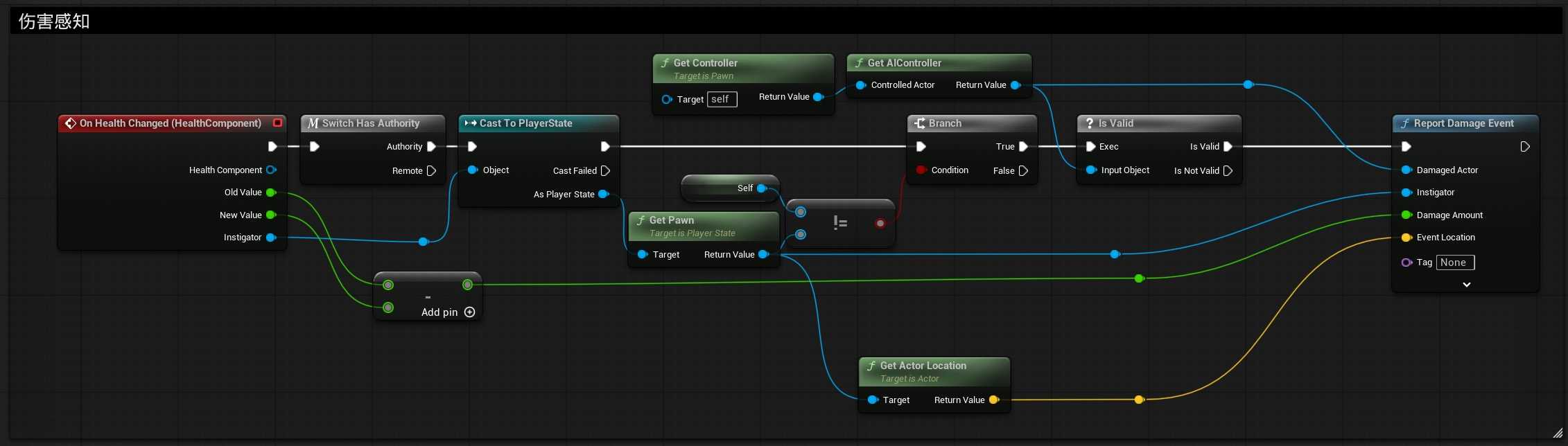1568x446 pixels.
Task: Click the Switch Has Authority Remote pin
Action: (431, 170)
